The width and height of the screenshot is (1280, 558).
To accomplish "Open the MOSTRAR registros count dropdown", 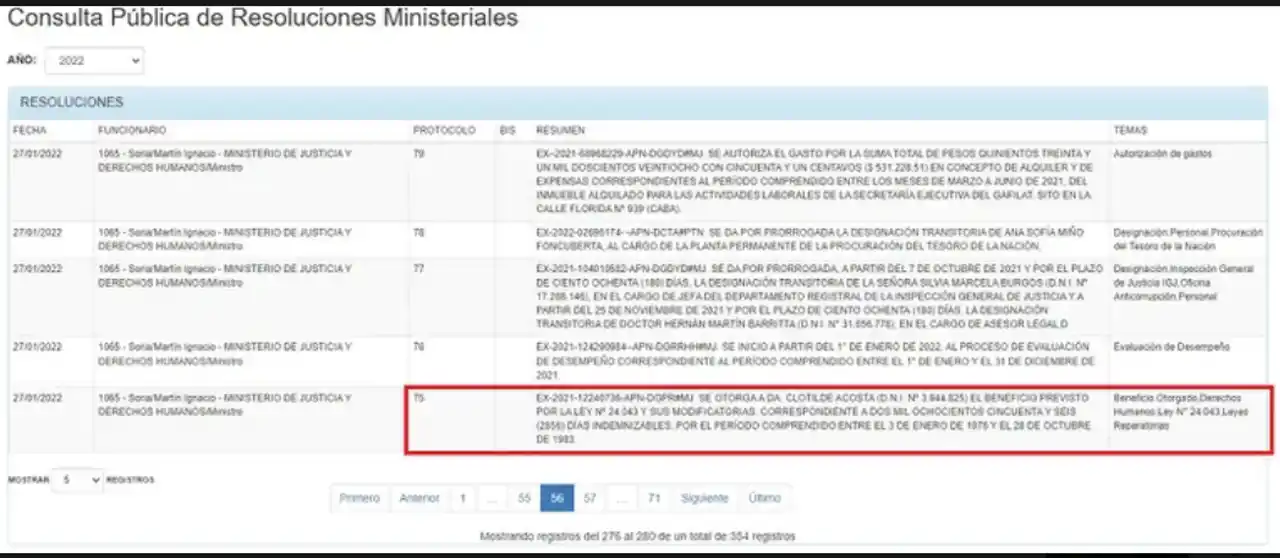I will tap(77, 480).
